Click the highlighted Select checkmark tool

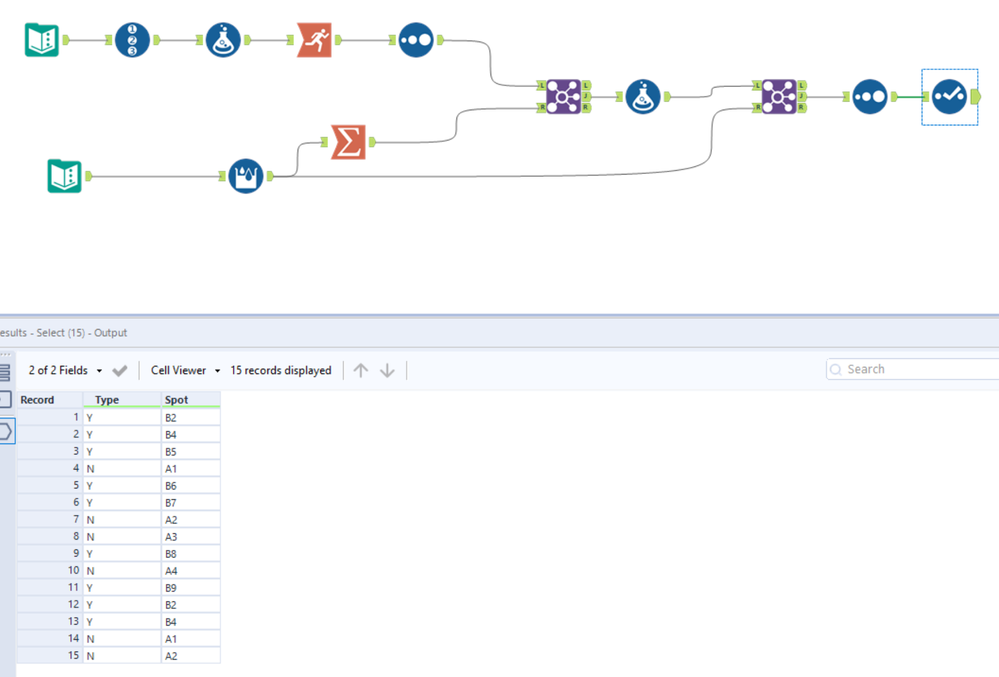[949, 97]
